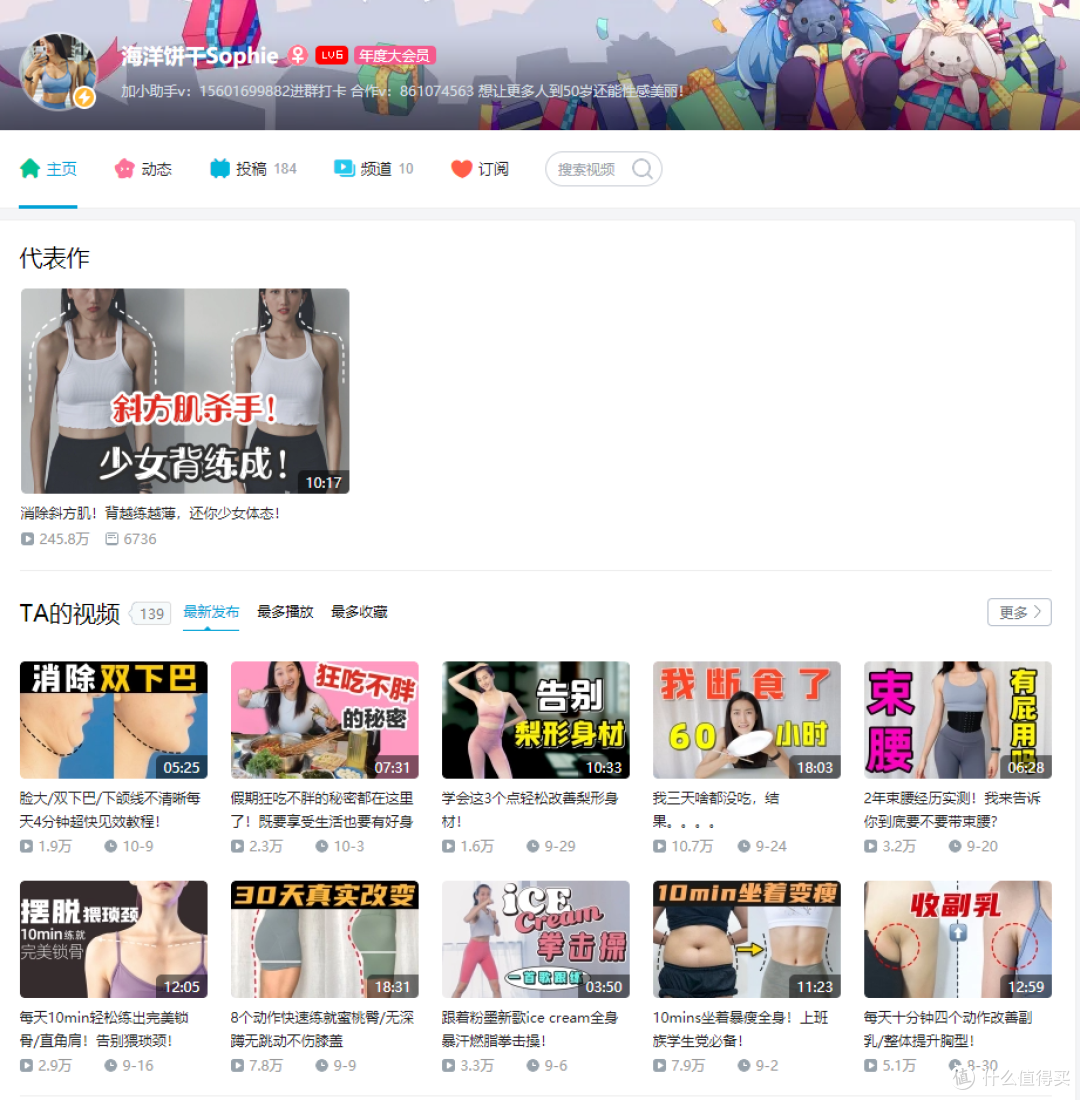Image resolution: width=1080 pixels, height=1100 pixels.
Task: Click the female gender icon beside username
Action: click(x=298, y=55)
